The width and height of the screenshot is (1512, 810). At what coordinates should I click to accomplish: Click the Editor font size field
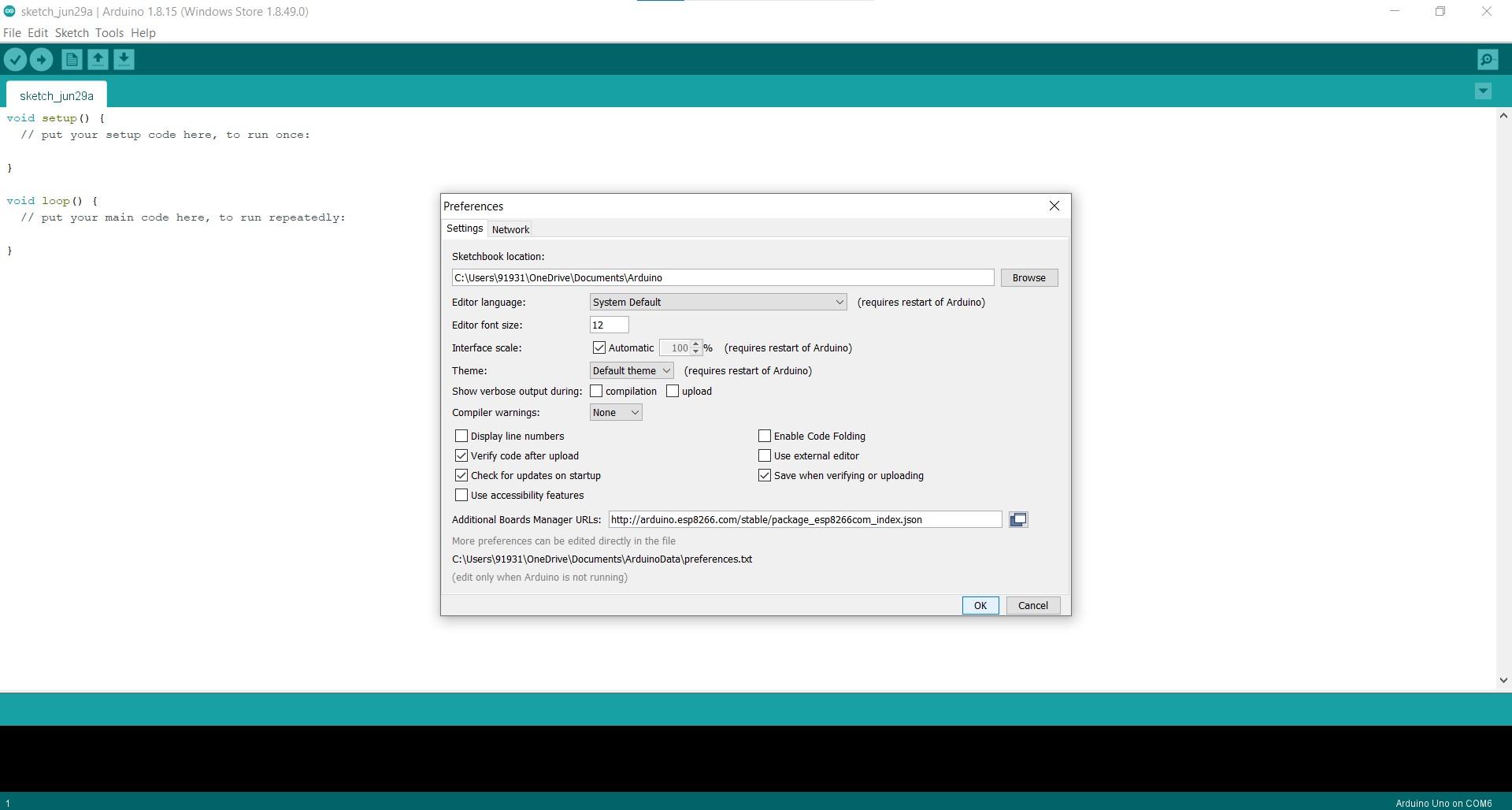coord(610,325)
